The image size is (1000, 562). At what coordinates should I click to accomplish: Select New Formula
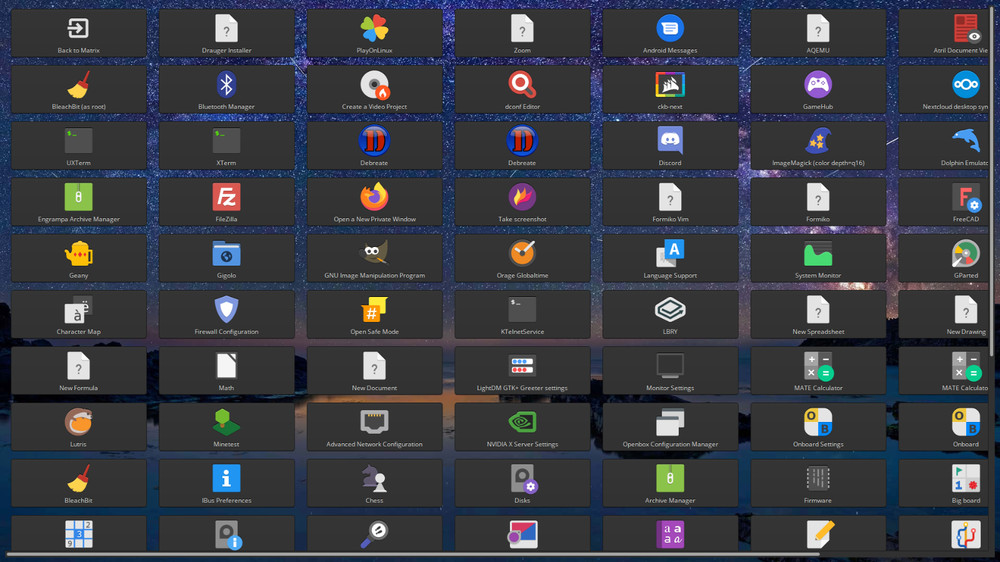(78, 370)
